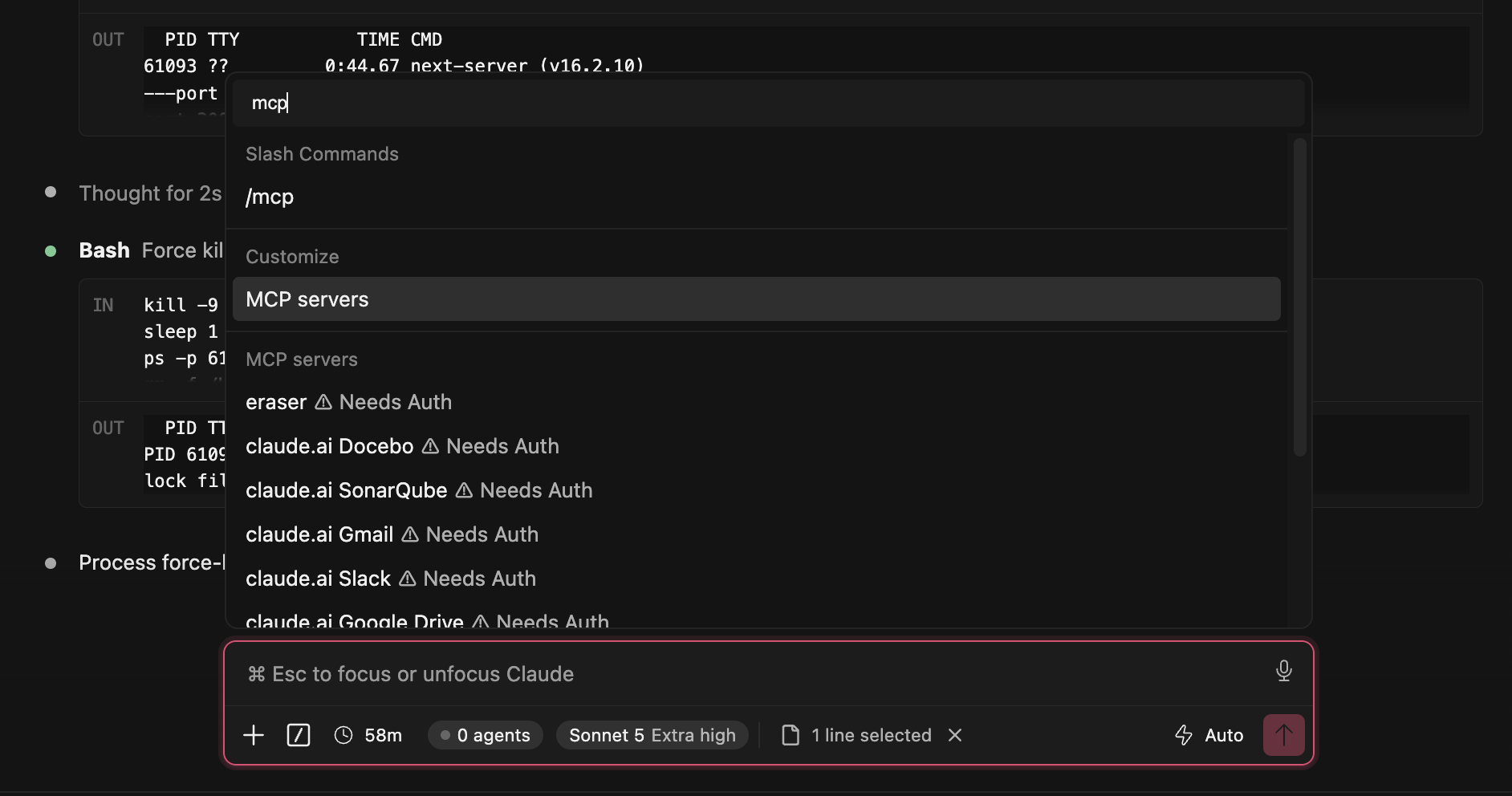This screenshot has height=796, width=1512.
Task: Send message with the up arrow button
Action: [x=1284, y=735]
